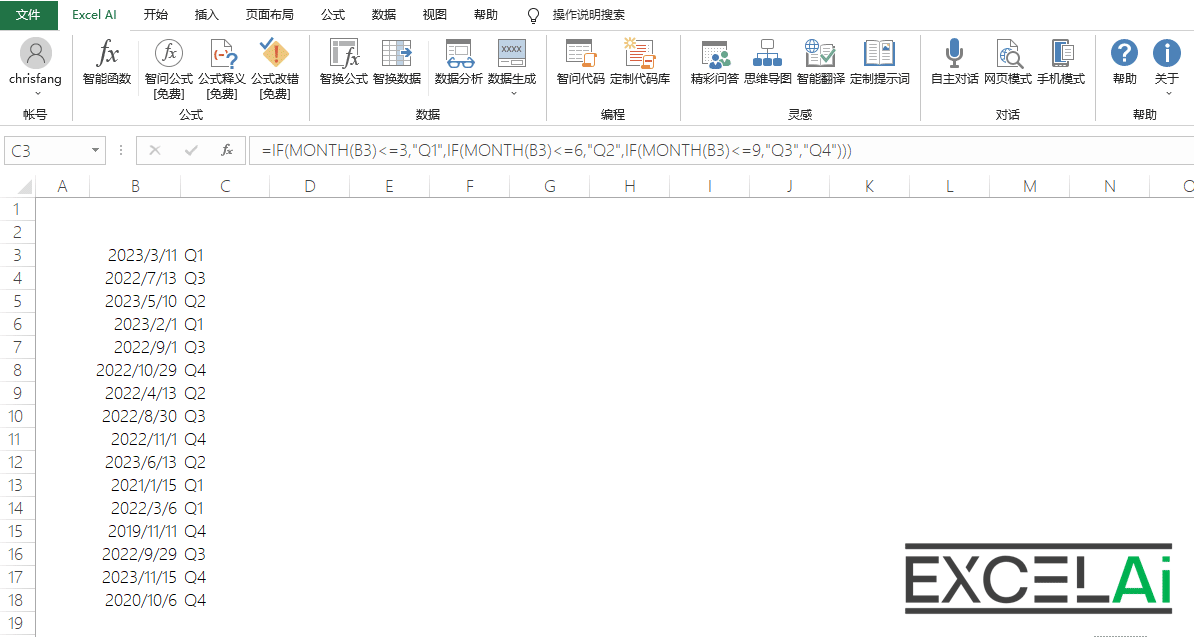Switch to the 页面布局 ribbon tab
Viewport: 1194px width, 637px height.
pos(270,15)
